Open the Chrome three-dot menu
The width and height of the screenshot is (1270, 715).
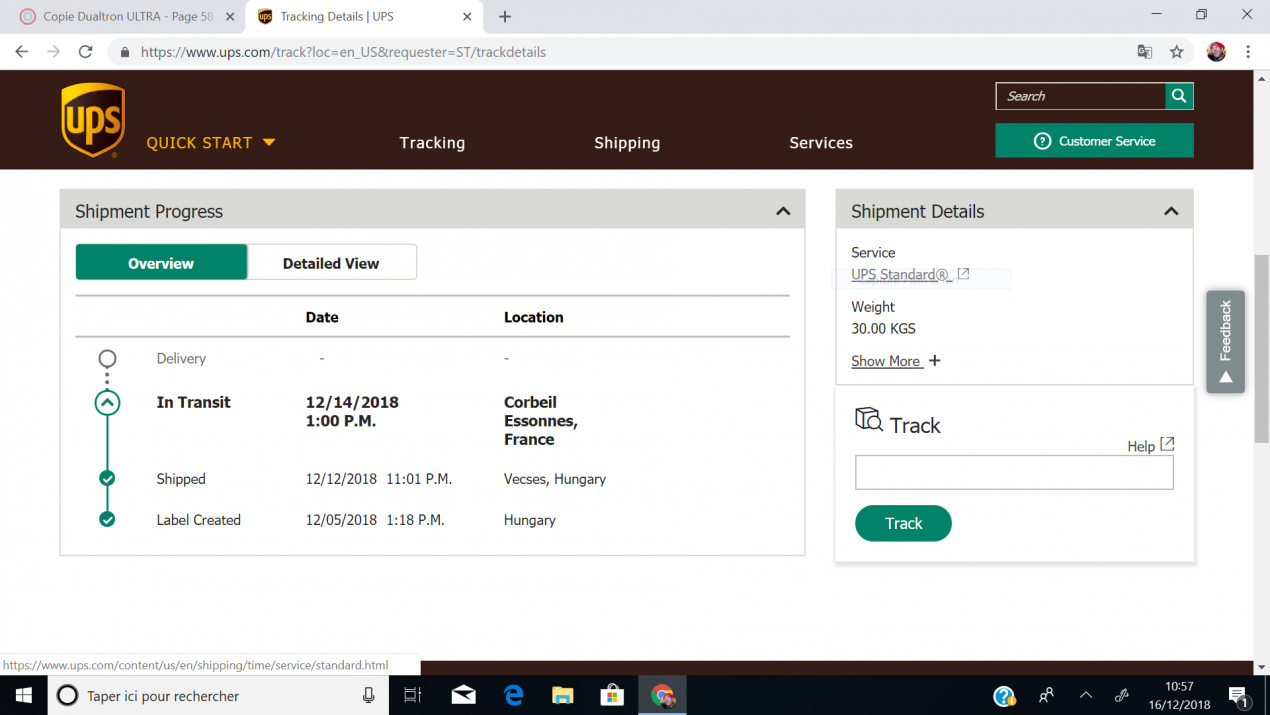point(1248,52)
